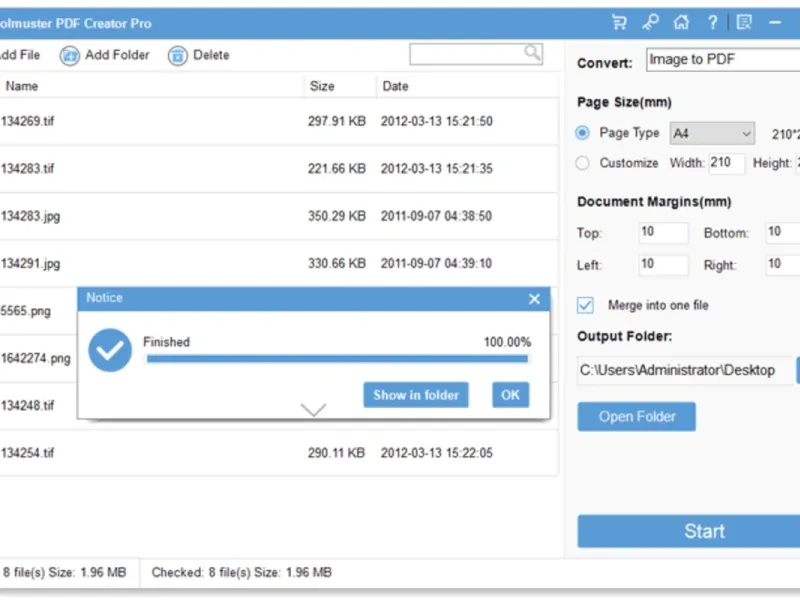The width and height of the screenshot is (800, 600).
Task: Expand details arrow in Notice dialog
Action: coord(313,409)
